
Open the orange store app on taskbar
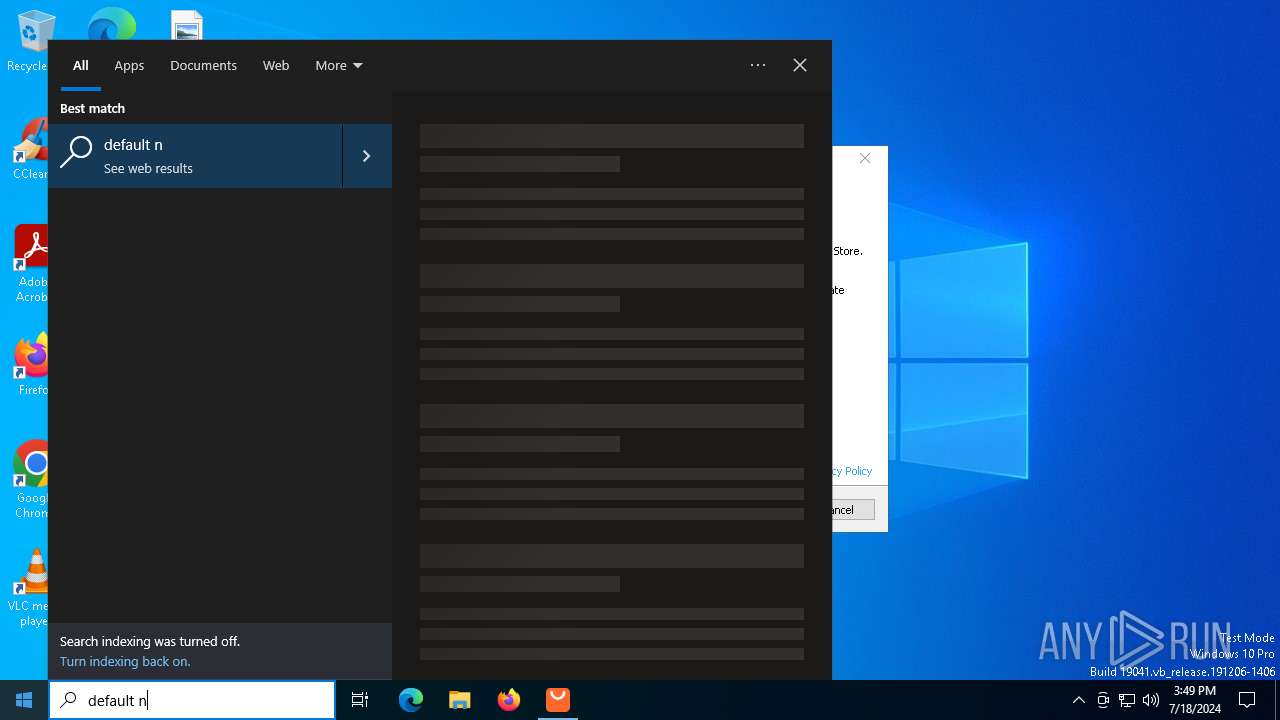coord(558,700)
